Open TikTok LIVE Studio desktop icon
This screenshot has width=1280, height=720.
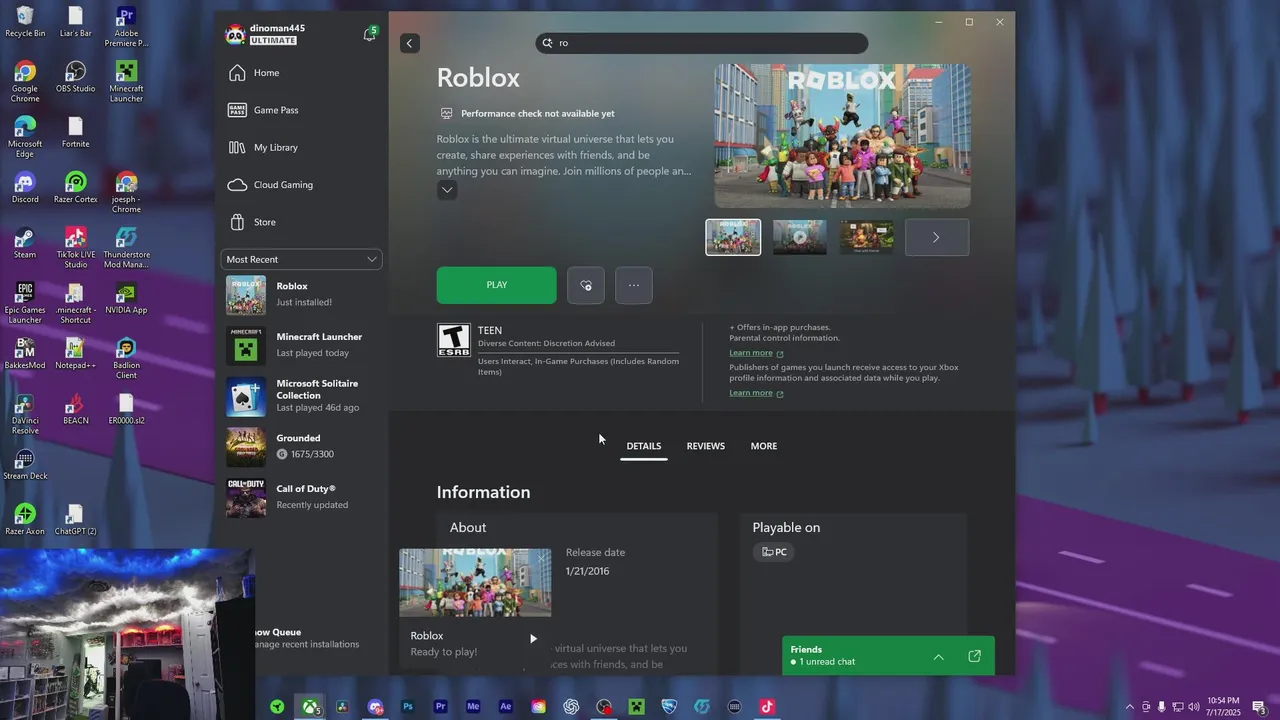tap(76, 248)
